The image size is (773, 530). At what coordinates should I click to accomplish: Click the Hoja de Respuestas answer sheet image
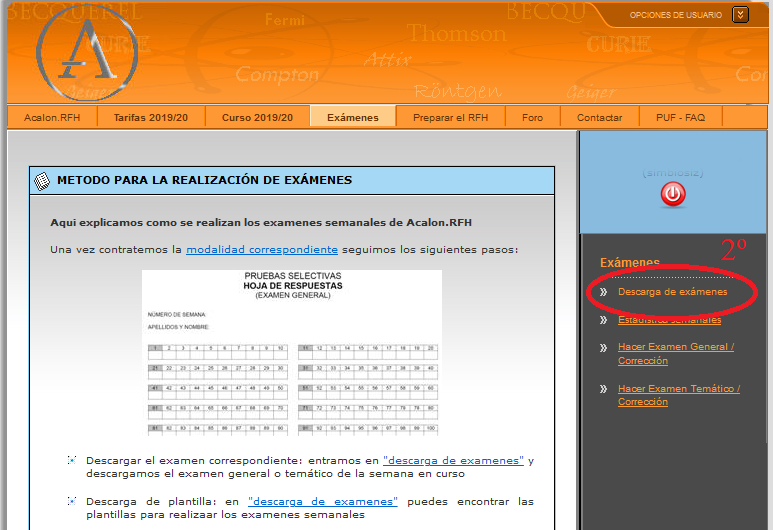pos(292,352)
